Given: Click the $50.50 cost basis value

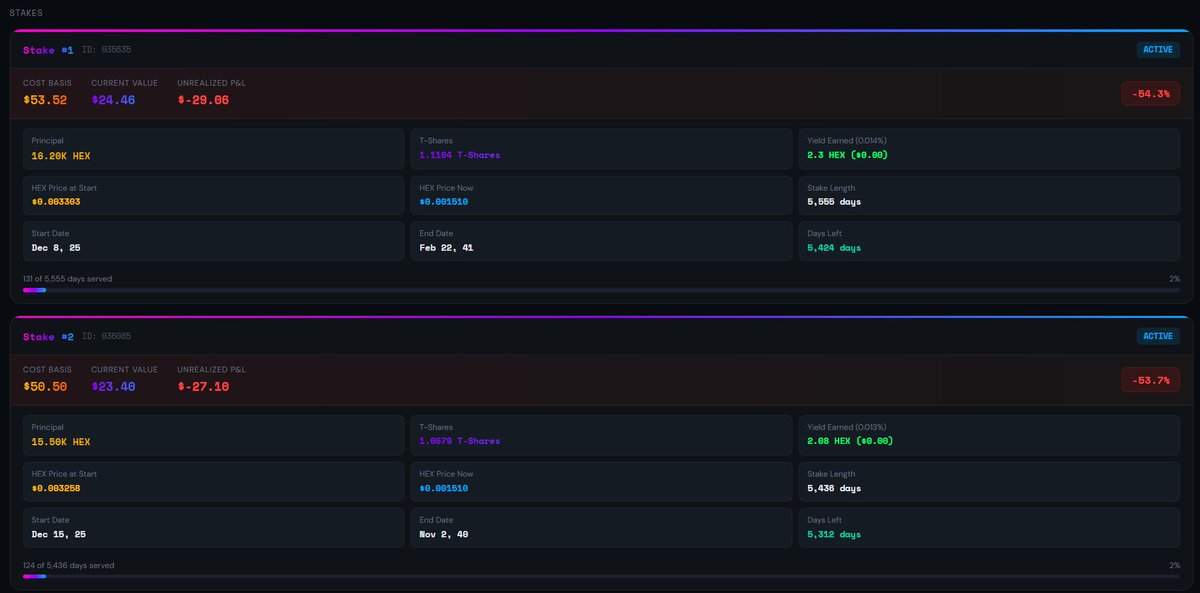Looking at the screenshot, I should coord(45,386).
